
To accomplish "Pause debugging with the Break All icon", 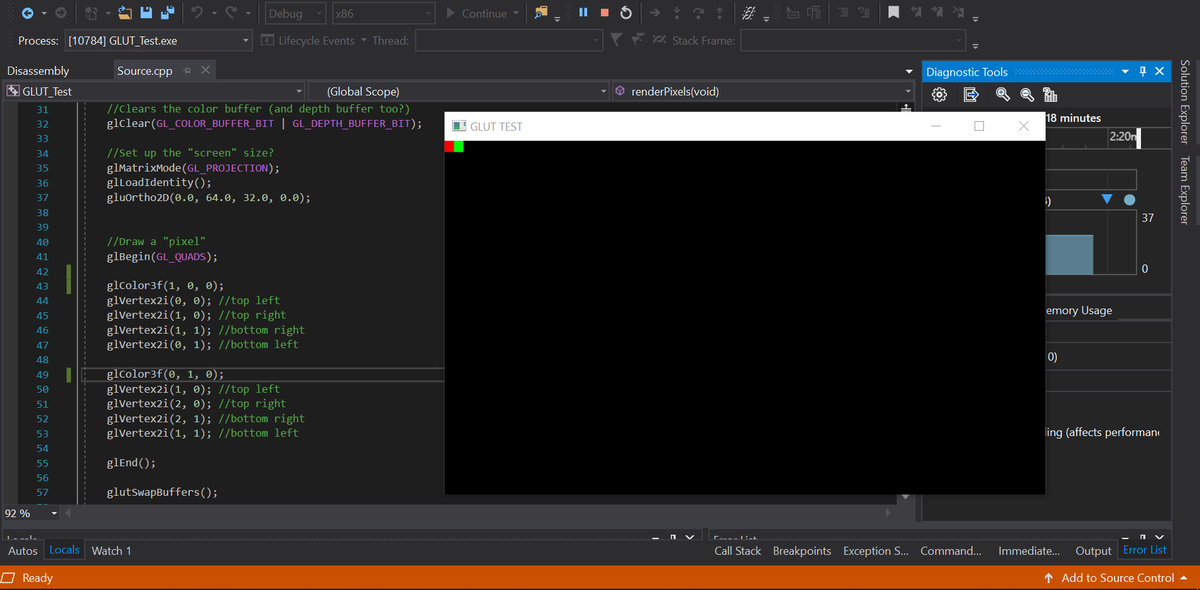I will click(x=582, y=14).
